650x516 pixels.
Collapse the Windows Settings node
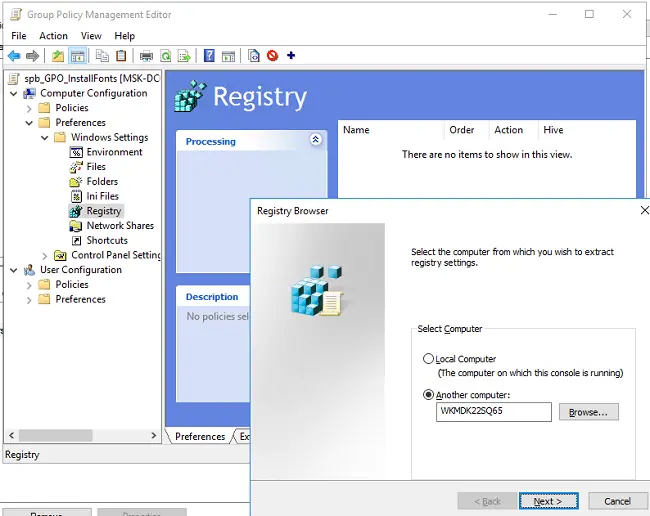click(x=44, y=138)
